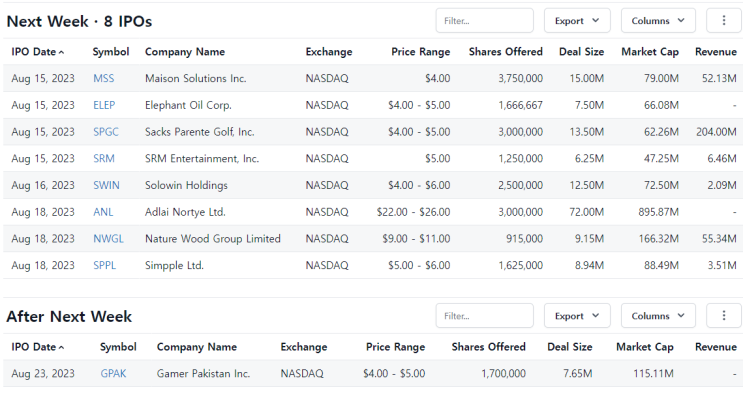Open the ELEP ticker link
743x402 pixels.
pos(104,105)
